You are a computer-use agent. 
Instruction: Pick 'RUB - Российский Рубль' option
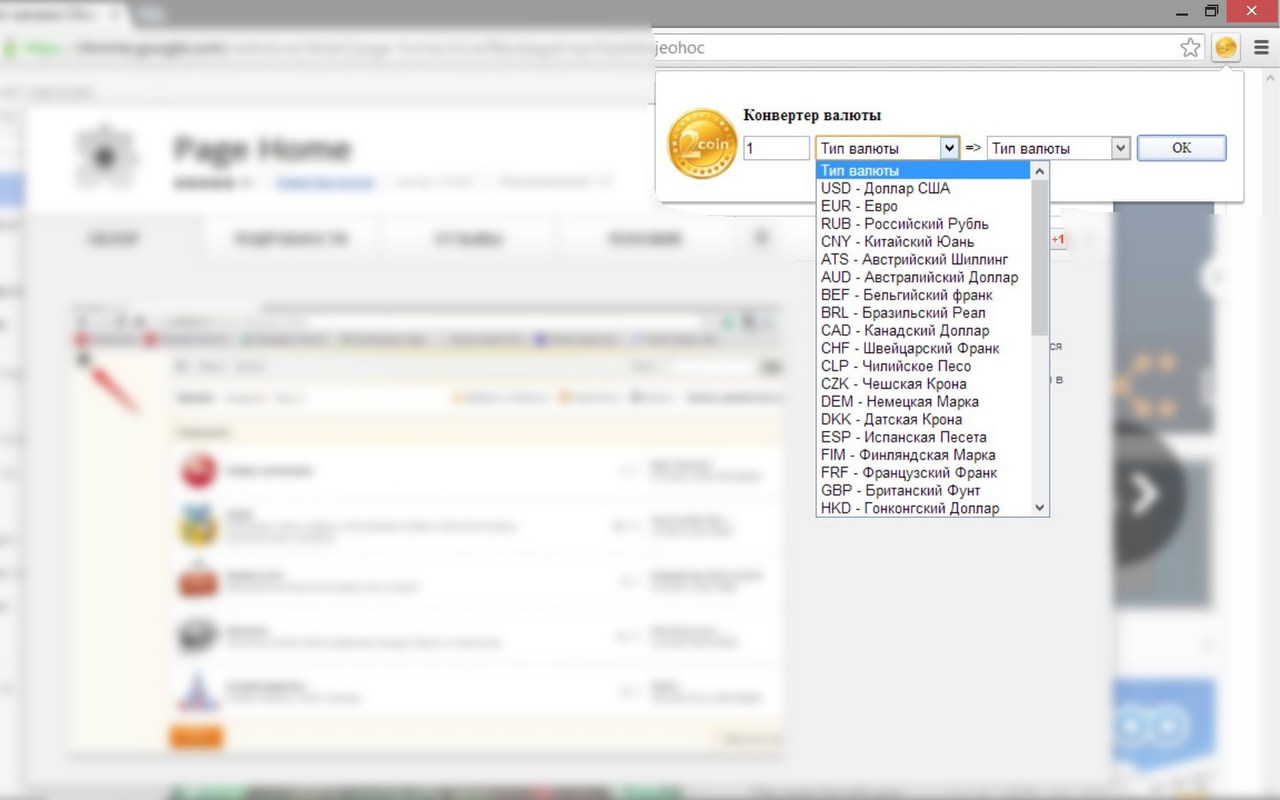(924, 224)
